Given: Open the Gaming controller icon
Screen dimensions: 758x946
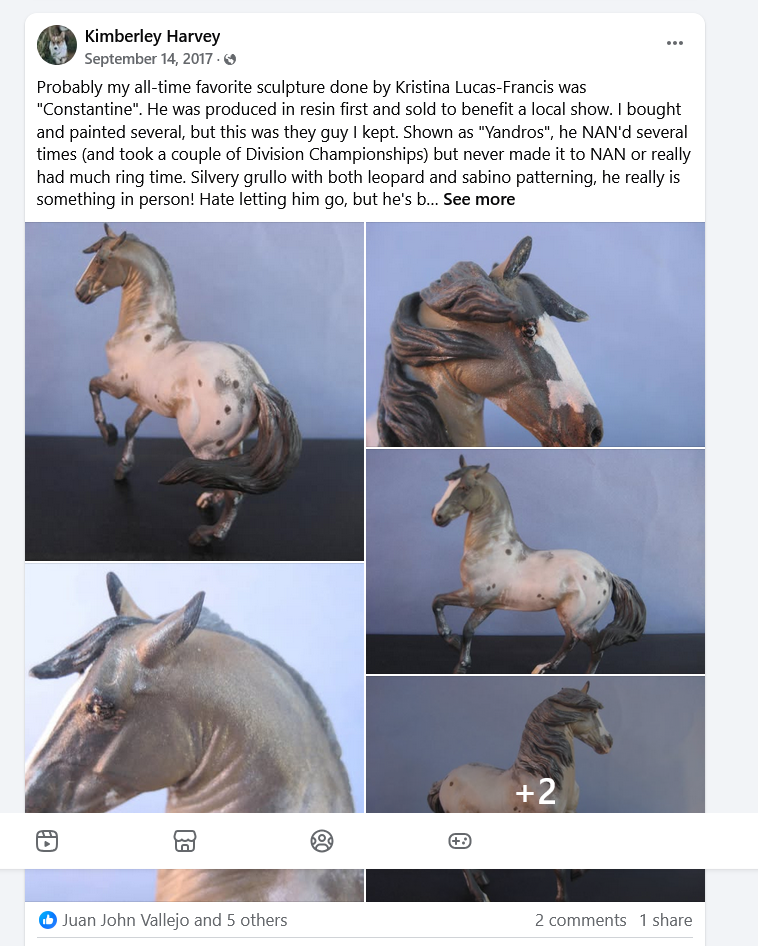Looking at the screenshot, I should [459, 840].
